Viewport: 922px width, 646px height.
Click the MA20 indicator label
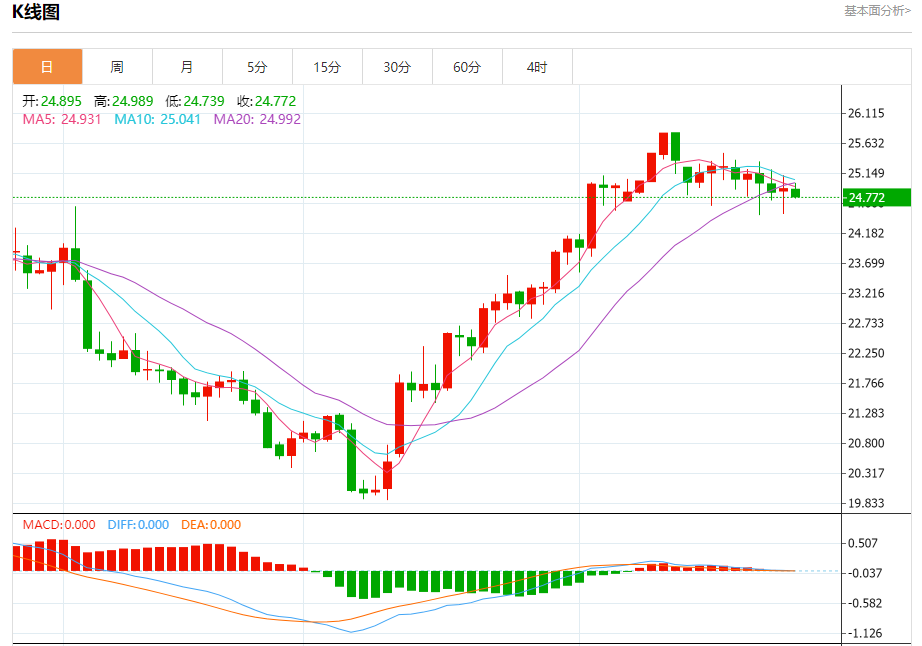(x=256, y=119)
